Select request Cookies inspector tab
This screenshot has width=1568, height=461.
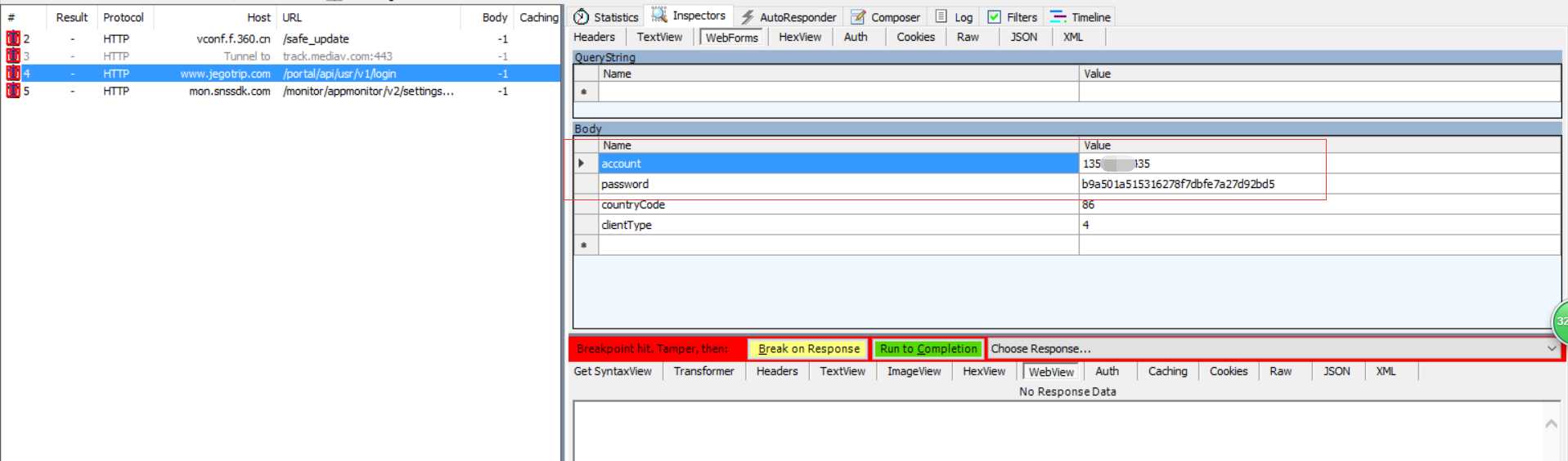click(915, 37)
